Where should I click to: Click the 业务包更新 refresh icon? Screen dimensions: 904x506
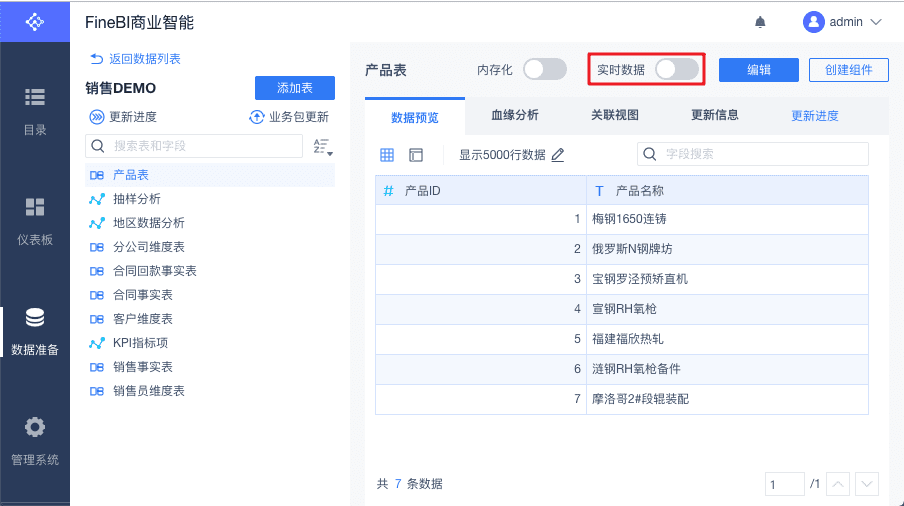click(257, 117)
